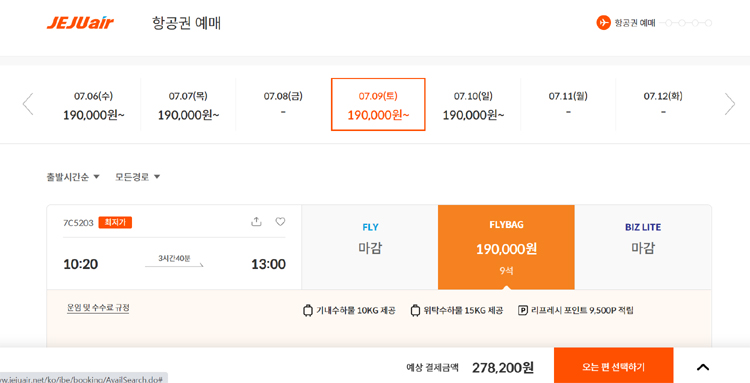750x383 pixels.
Task: Choose the FLY fare option
Action: tap(370, 247)
